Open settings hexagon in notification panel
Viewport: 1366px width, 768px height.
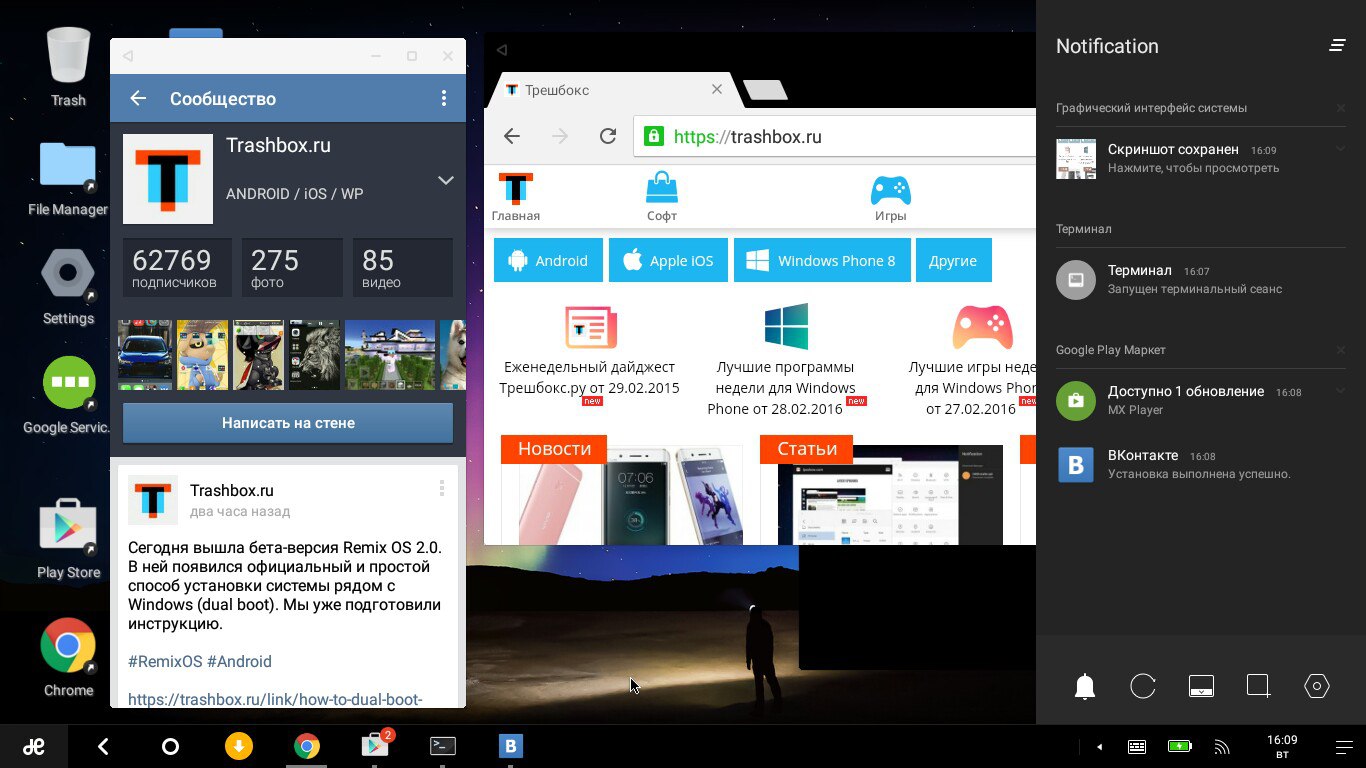[1317, 686]
